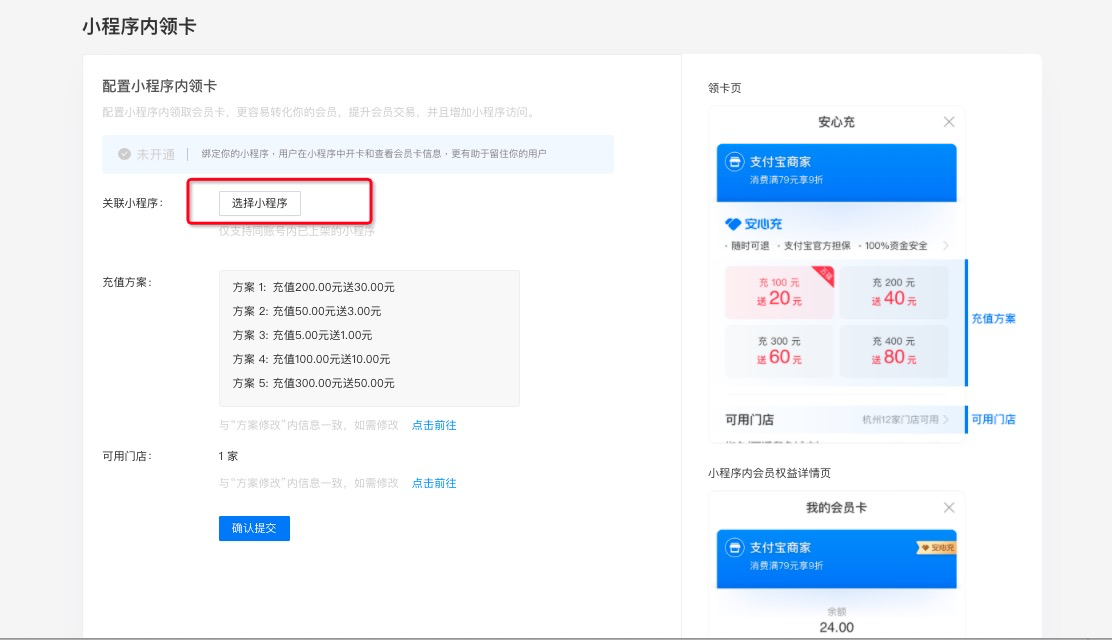This screenshot has height=640, width=1112.
Task: Click the blue heart 安心充 logo icon
Action: click(733, 224)
